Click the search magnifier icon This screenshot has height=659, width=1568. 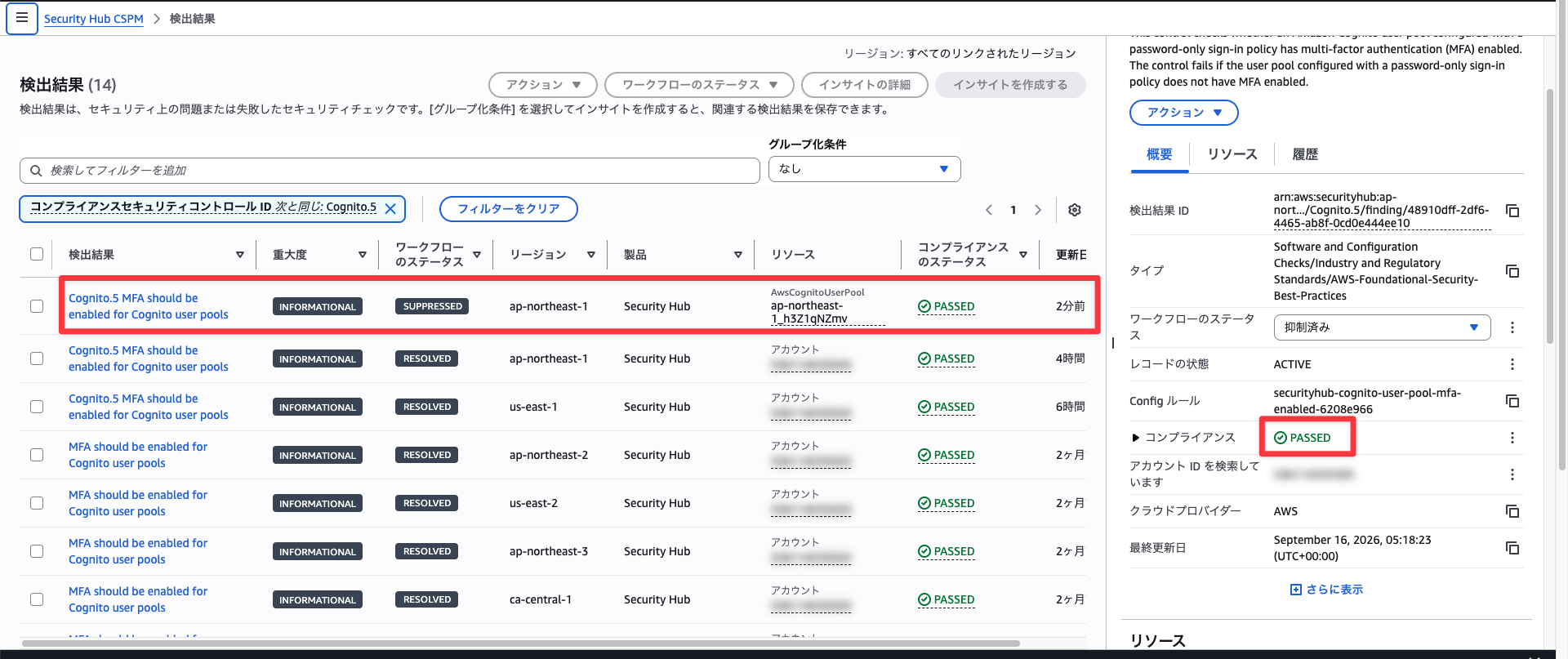pyautogui.click(x=36, y=171)
